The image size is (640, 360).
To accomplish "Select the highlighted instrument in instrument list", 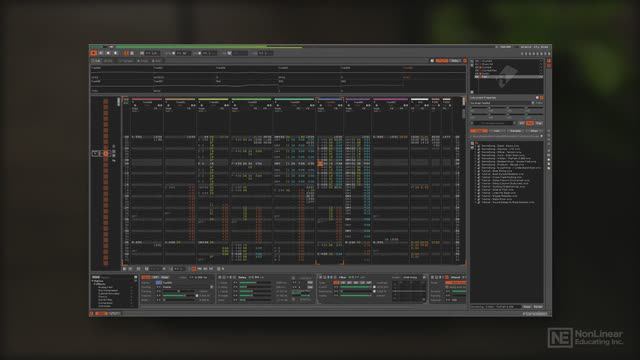I will pos(509,76).
